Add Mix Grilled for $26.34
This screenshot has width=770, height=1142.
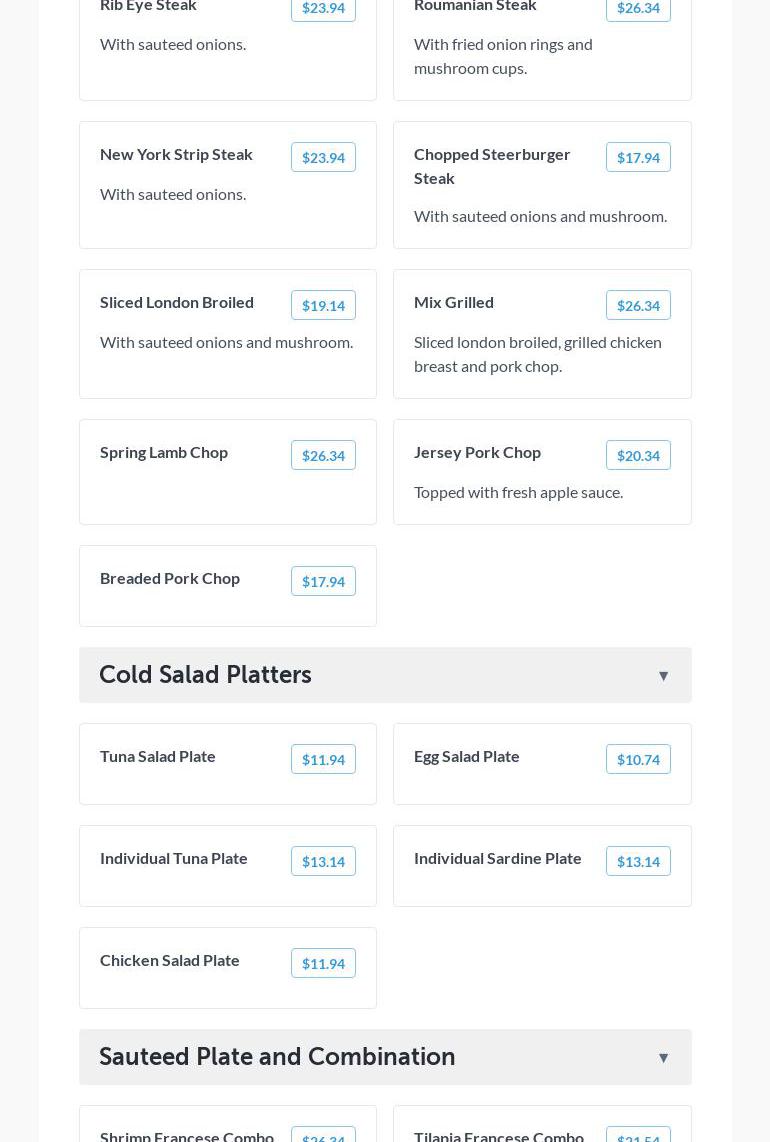(x=638, y=306)
